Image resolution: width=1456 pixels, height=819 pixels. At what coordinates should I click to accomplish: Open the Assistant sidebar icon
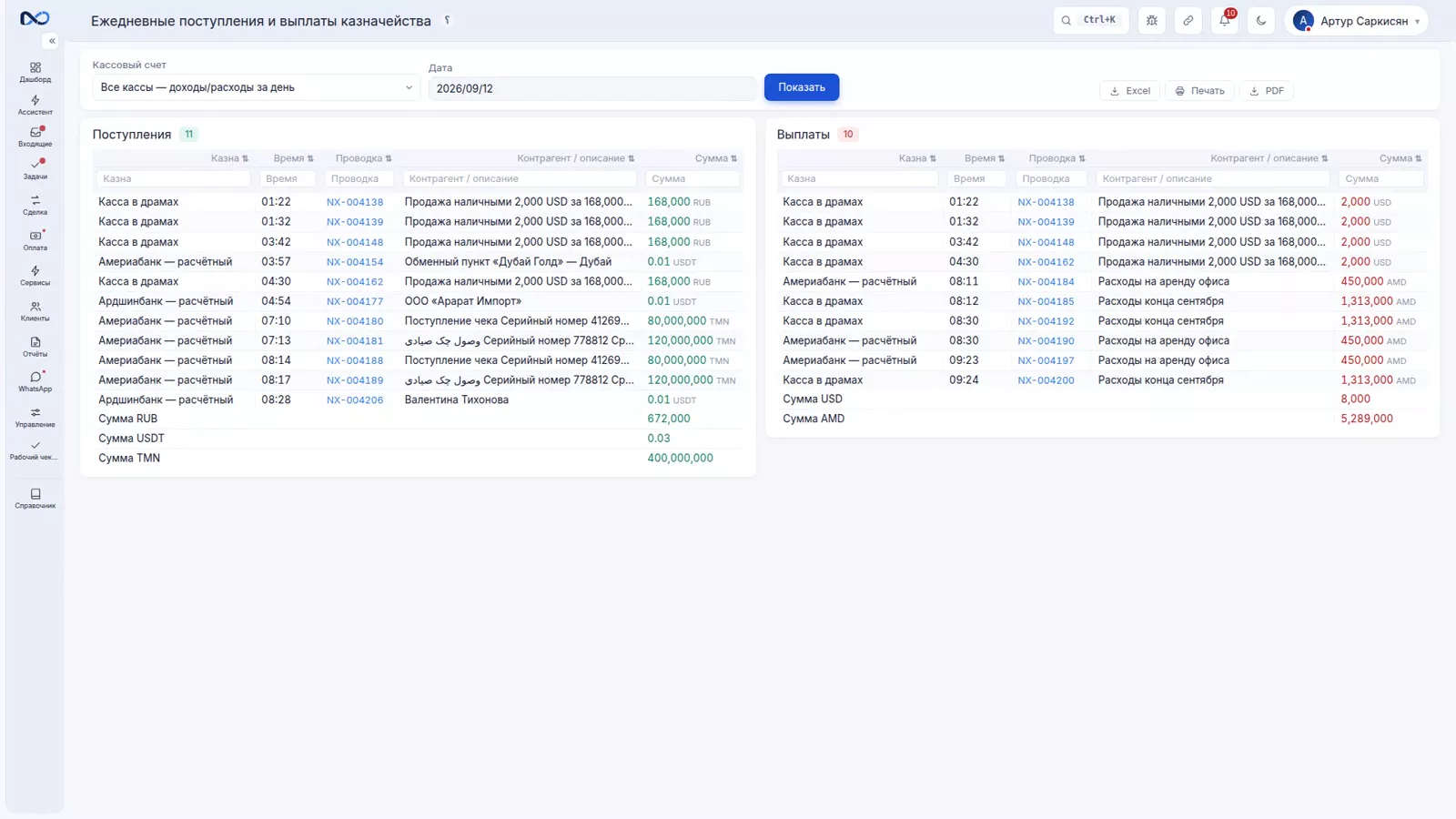click(x=35, y=105)
